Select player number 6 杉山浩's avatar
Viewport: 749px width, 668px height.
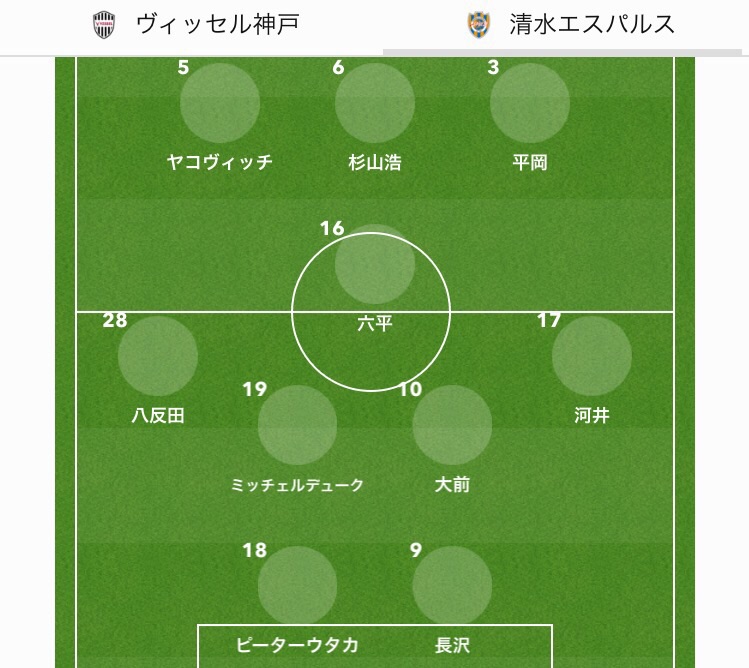375,103
